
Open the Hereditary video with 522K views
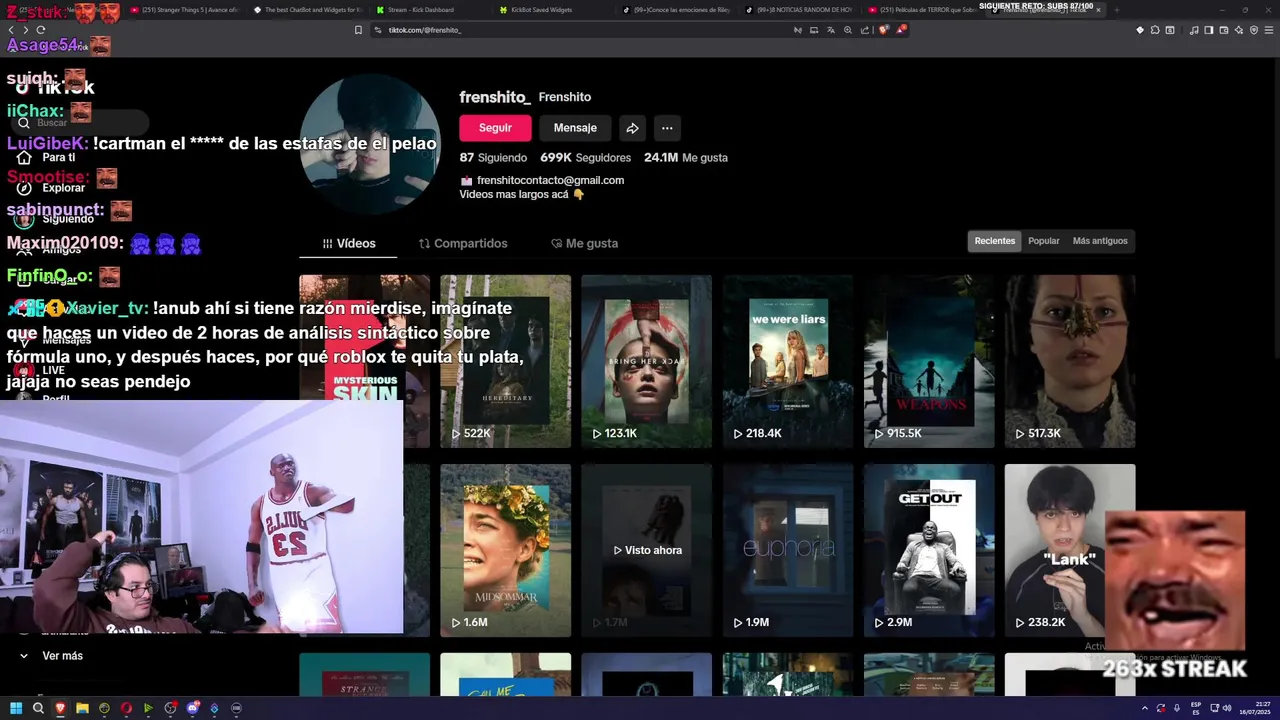point(505,361)
